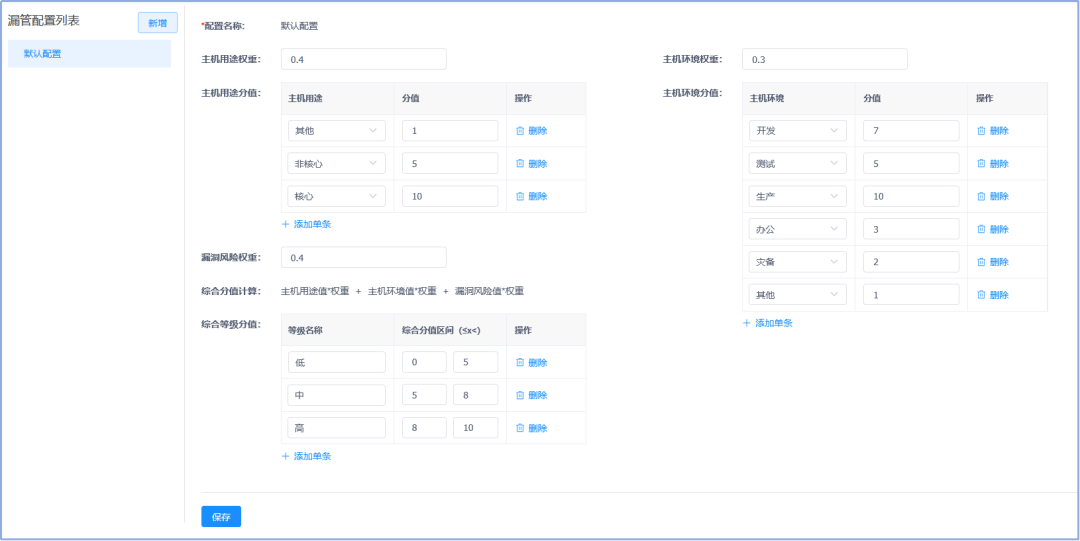Open the 测试 environment dropdown
This screenshot has width=1080, height=541.
pos(798,163)
